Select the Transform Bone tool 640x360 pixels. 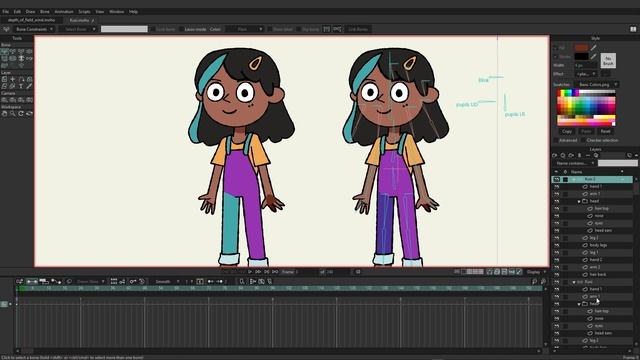click(x=13, y=52)
